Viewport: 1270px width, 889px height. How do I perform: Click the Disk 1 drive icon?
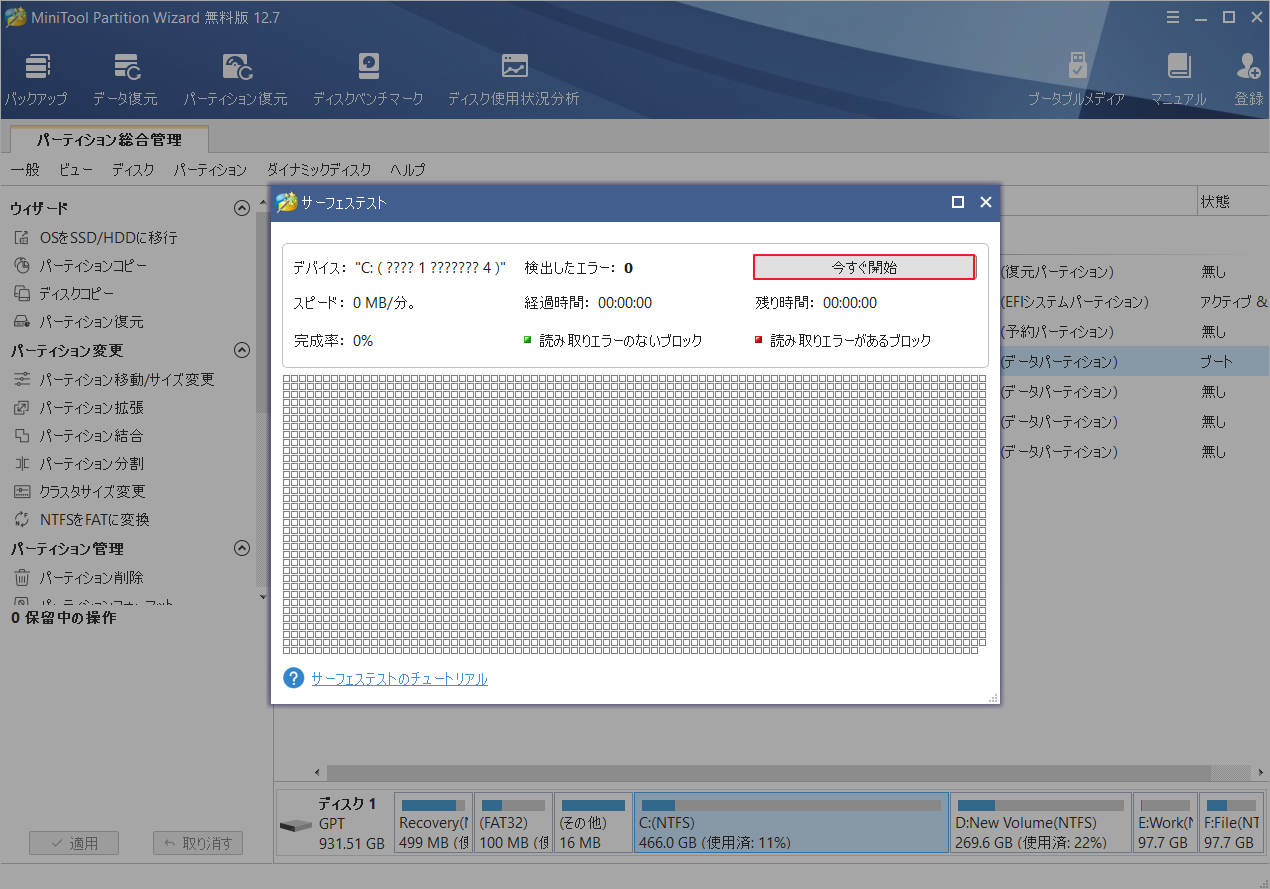tap(295, 826)
